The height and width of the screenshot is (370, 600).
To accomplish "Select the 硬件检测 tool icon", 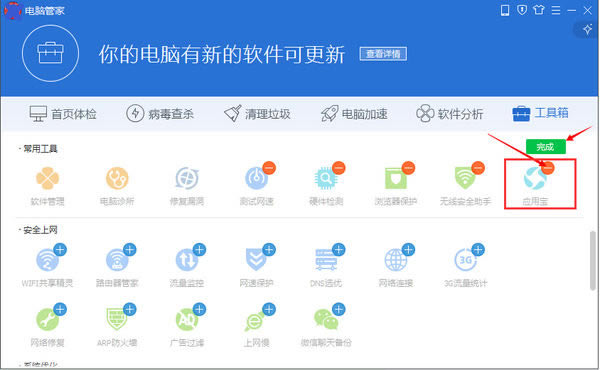I will [326, 178].
